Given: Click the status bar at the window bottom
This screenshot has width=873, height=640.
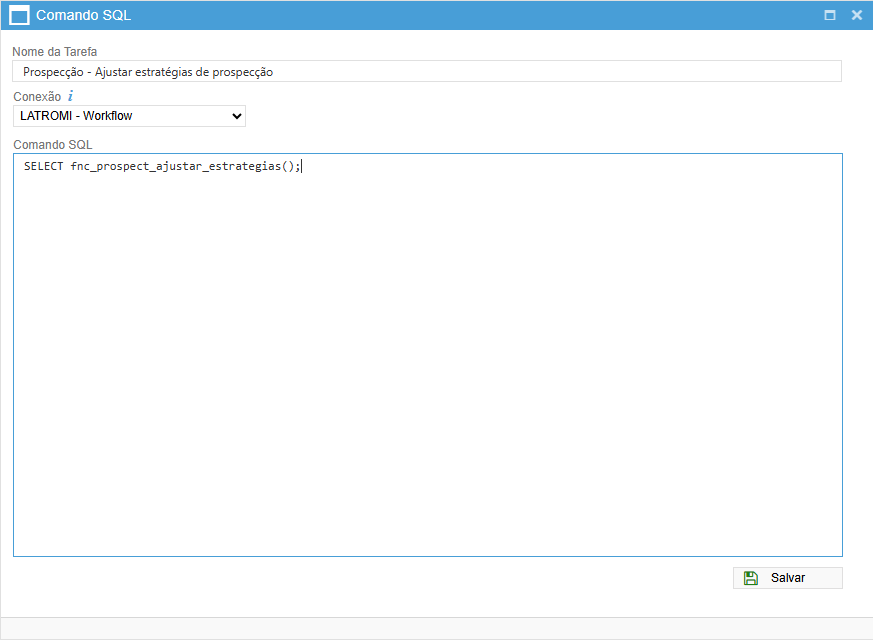Looking at the screenshot, I should point(436,628).
